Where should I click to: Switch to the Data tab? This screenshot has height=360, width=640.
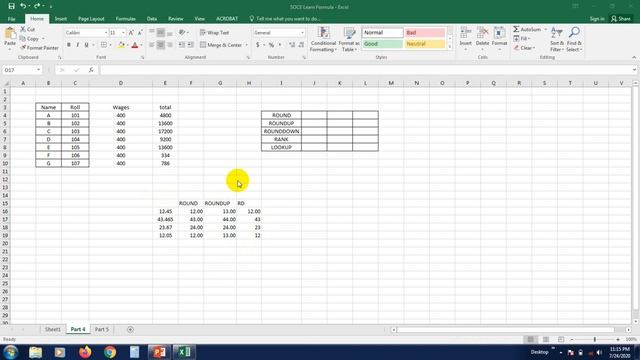[152, 19]
